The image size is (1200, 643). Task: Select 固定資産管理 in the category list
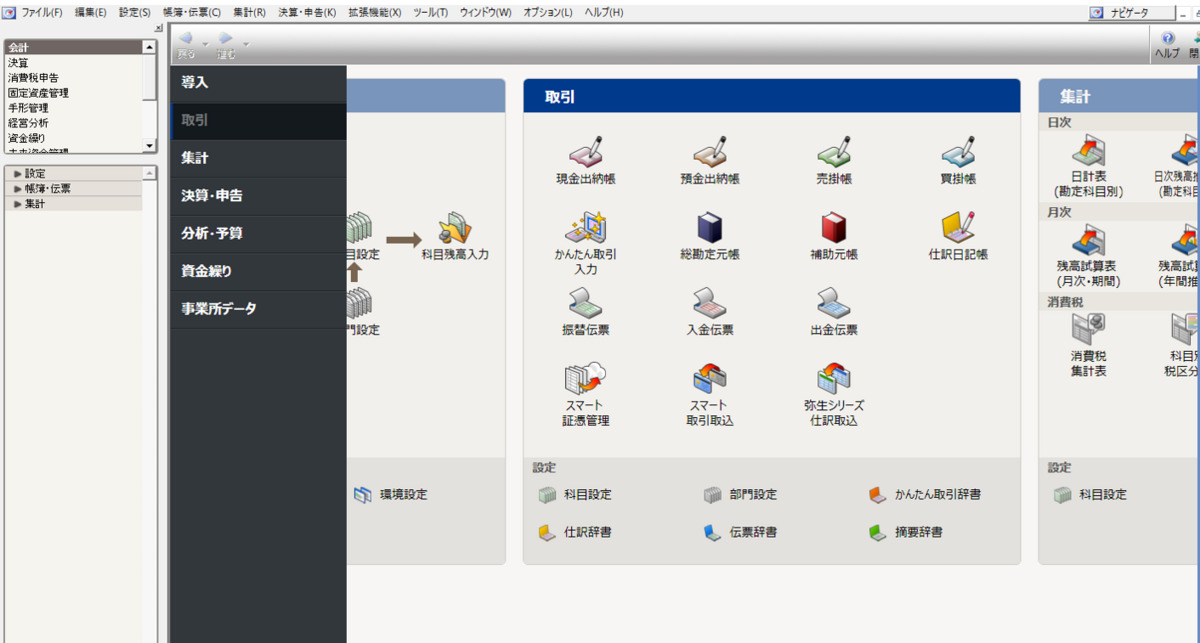coord(38,93)
